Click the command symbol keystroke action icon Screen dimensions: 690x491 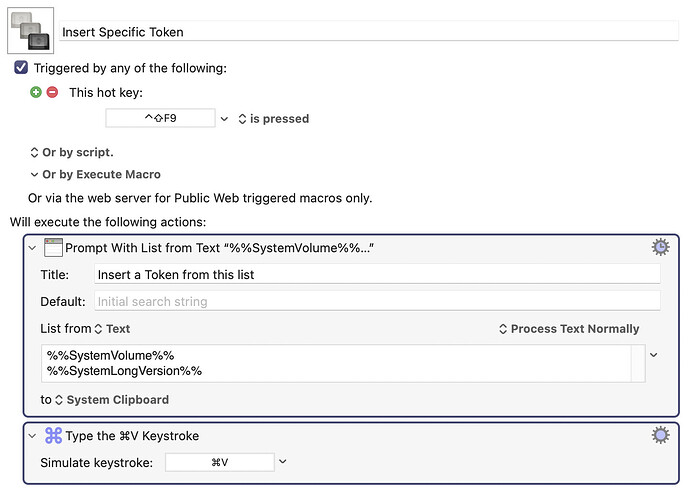pyautogui.click(x=53, y=436)
